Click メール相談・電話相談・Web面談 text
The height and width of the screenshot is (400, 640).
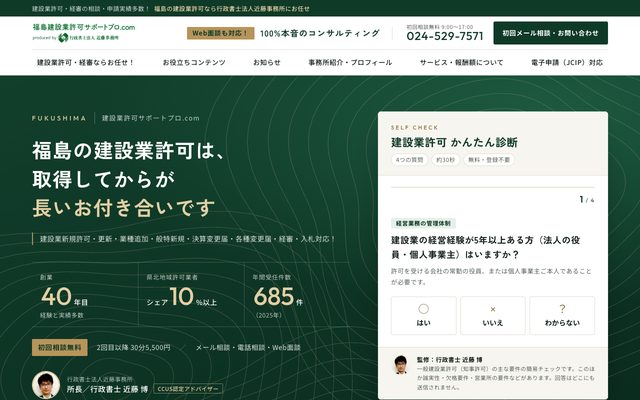(248, 348)
